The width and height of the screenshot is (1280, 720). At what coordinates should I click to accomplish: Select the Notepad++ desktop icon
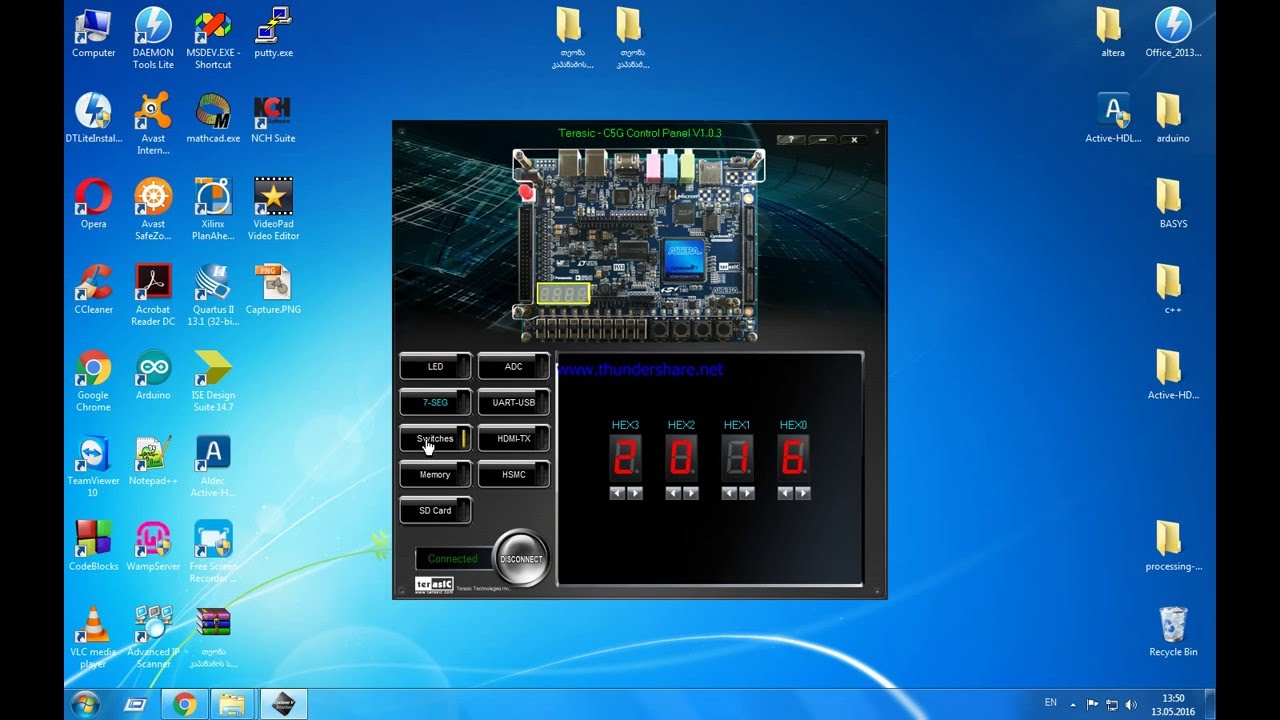point(153,461)
